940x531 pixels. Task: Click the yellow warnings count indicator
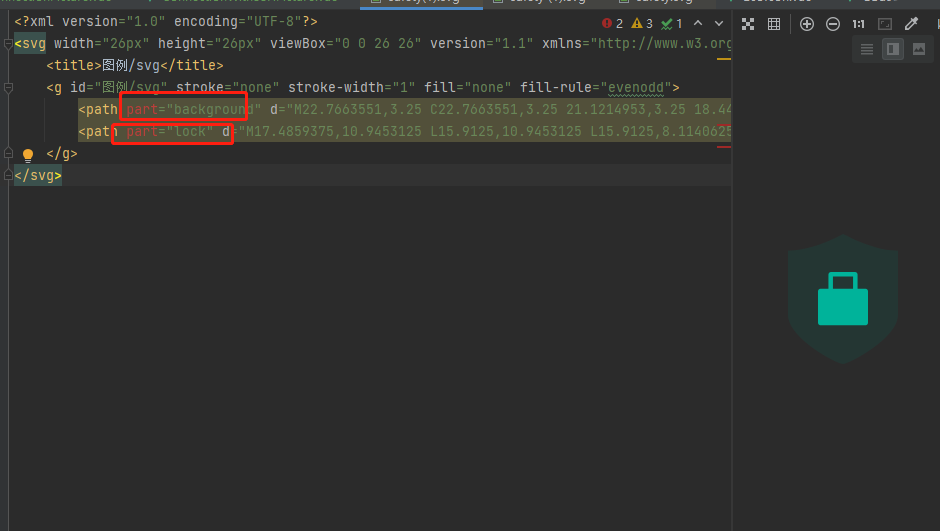(642, 23)
